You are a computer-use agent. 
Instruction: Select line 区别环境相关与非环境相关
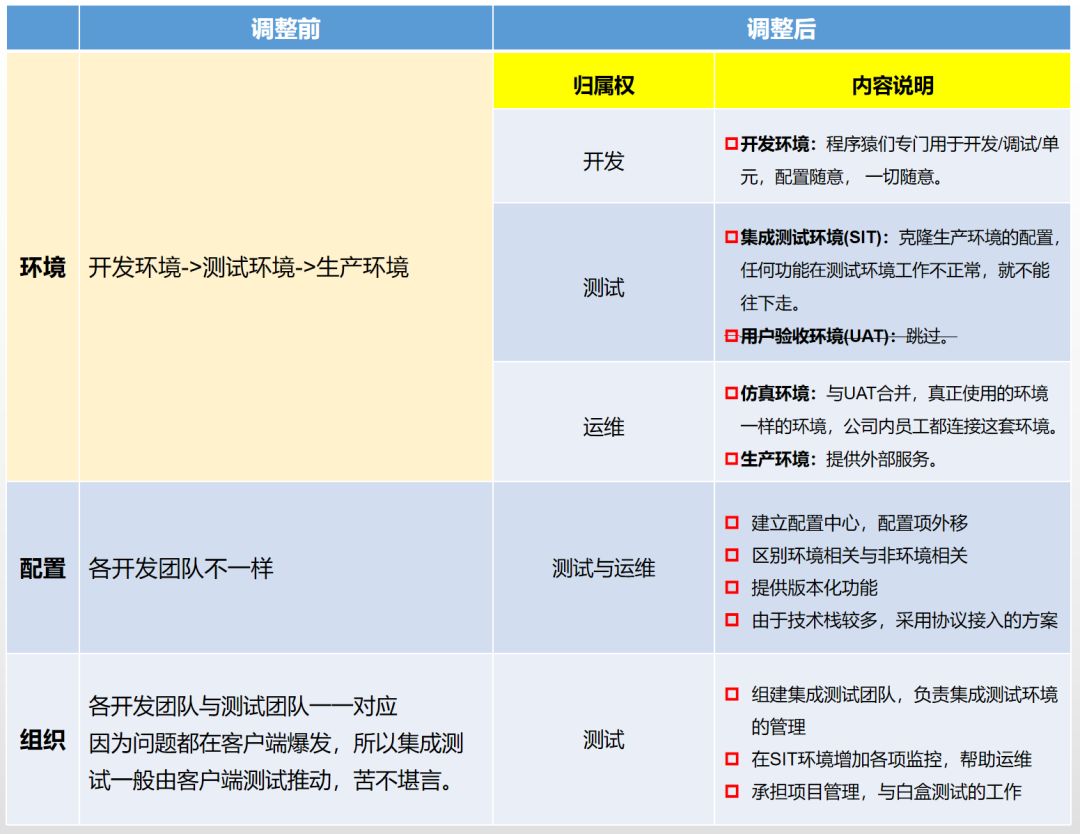click(x=860, y=556)
